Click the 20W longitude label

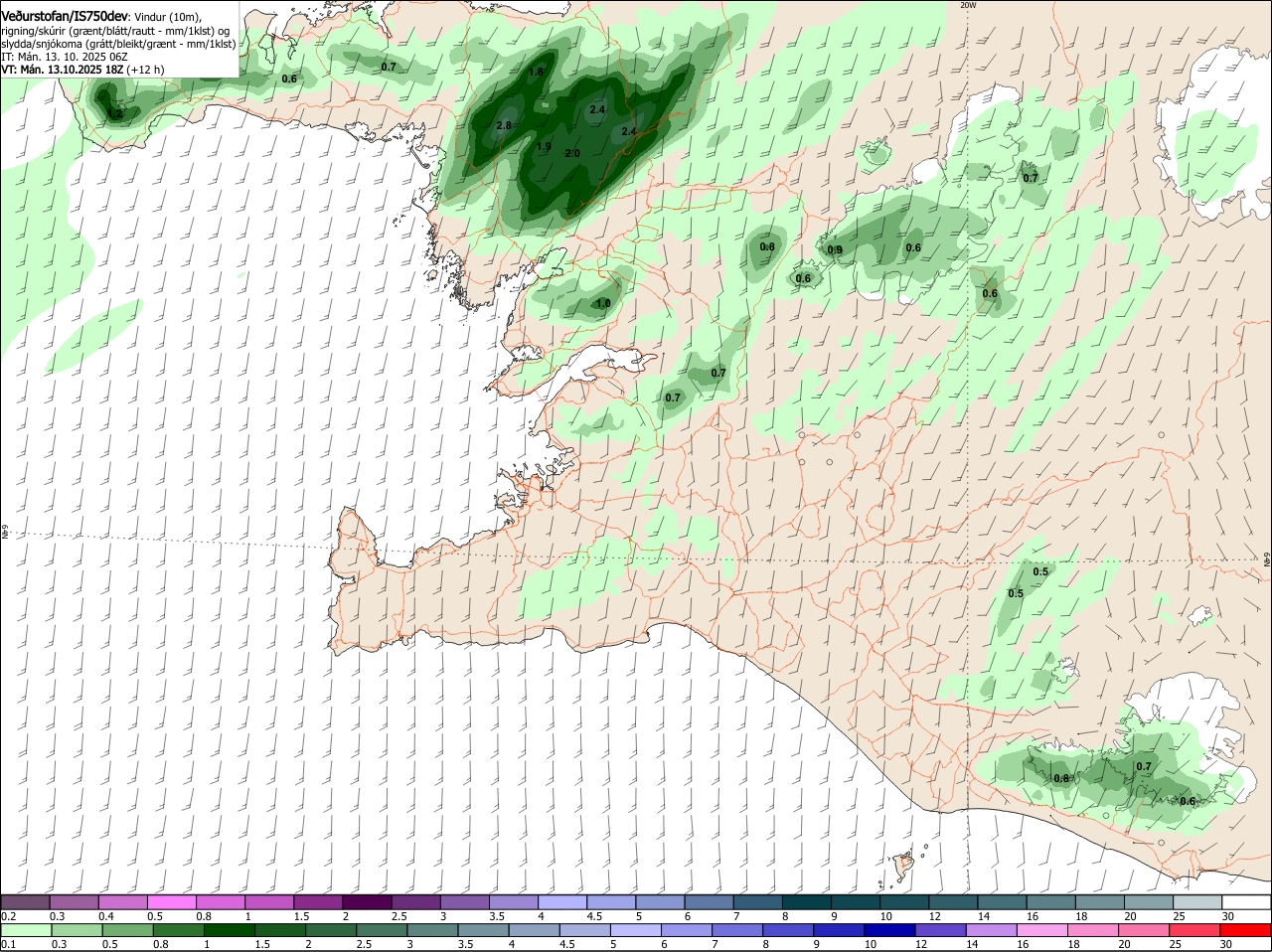pyautogui.click(x=968, y=5)
